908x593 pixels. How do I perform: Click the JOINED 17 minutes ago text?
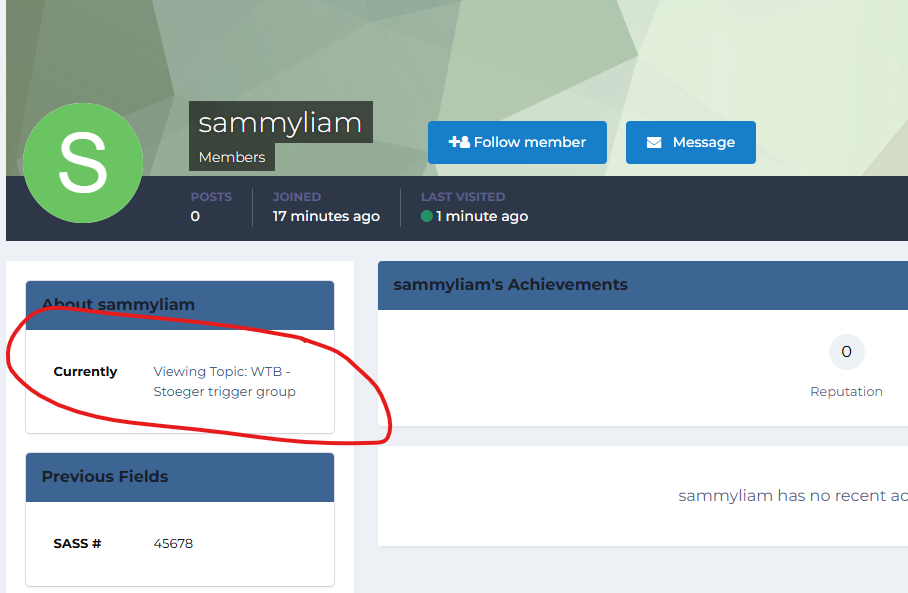(x=326, y=216)
